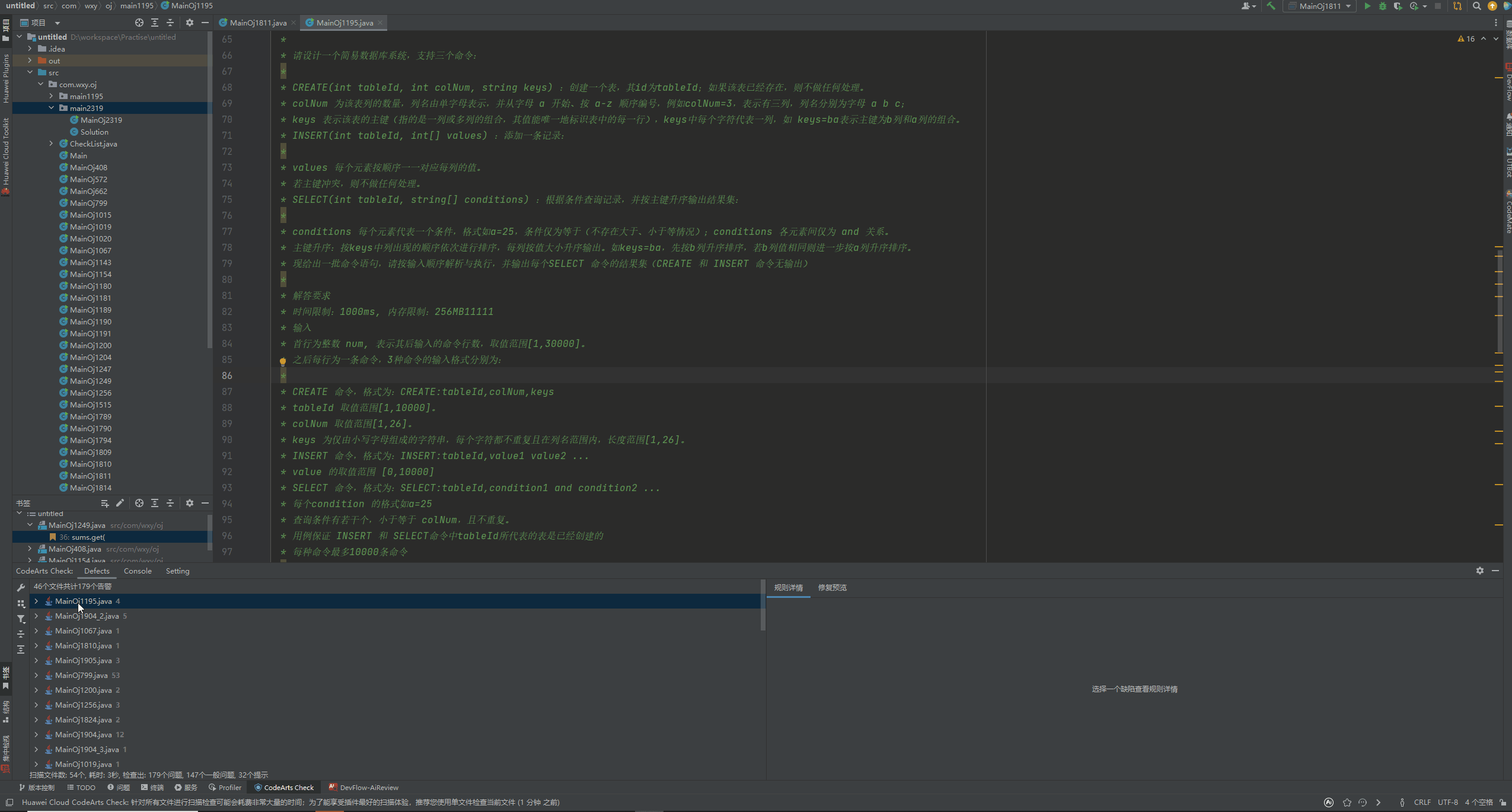This screenshot has width=1512, height=812.
Task: Open the search everywhere magnifier
Action: tap(1476, 6)
